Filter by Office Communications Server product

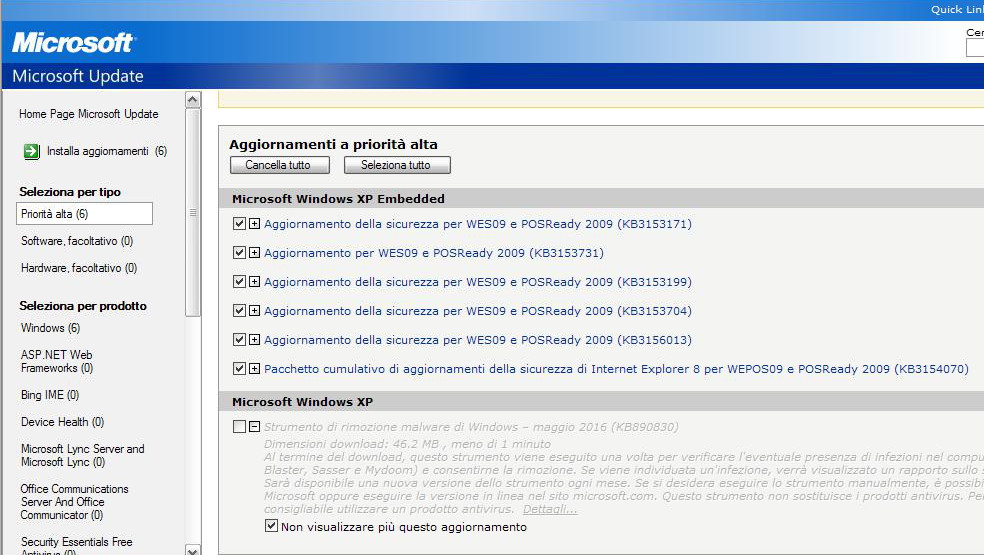click(x=74, y=502)
